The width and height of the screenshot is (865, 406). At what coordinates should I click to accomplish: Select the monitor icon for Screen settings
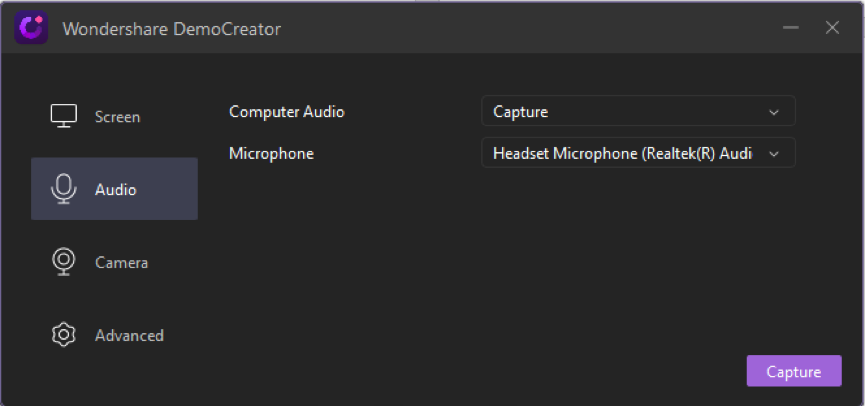tap(64, 116)
